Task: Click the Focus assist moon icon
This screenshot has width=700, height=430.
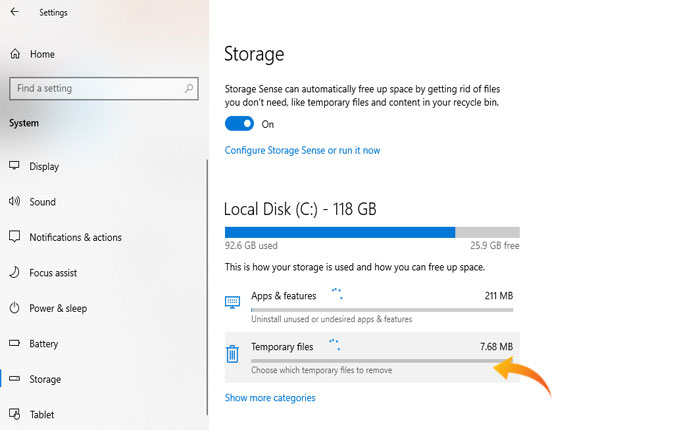Action: (x=14, y=273)
